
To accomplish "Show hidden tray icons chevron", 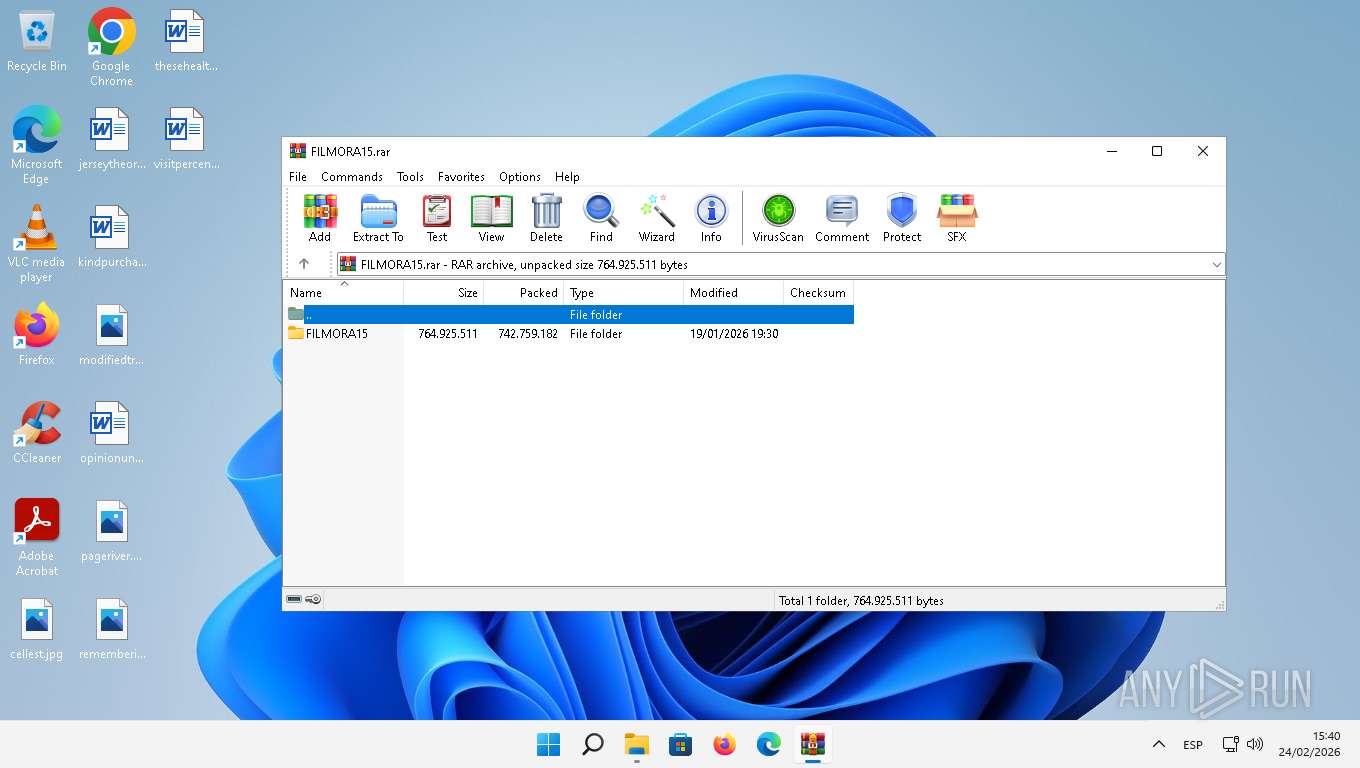I will click(1158, 744).
